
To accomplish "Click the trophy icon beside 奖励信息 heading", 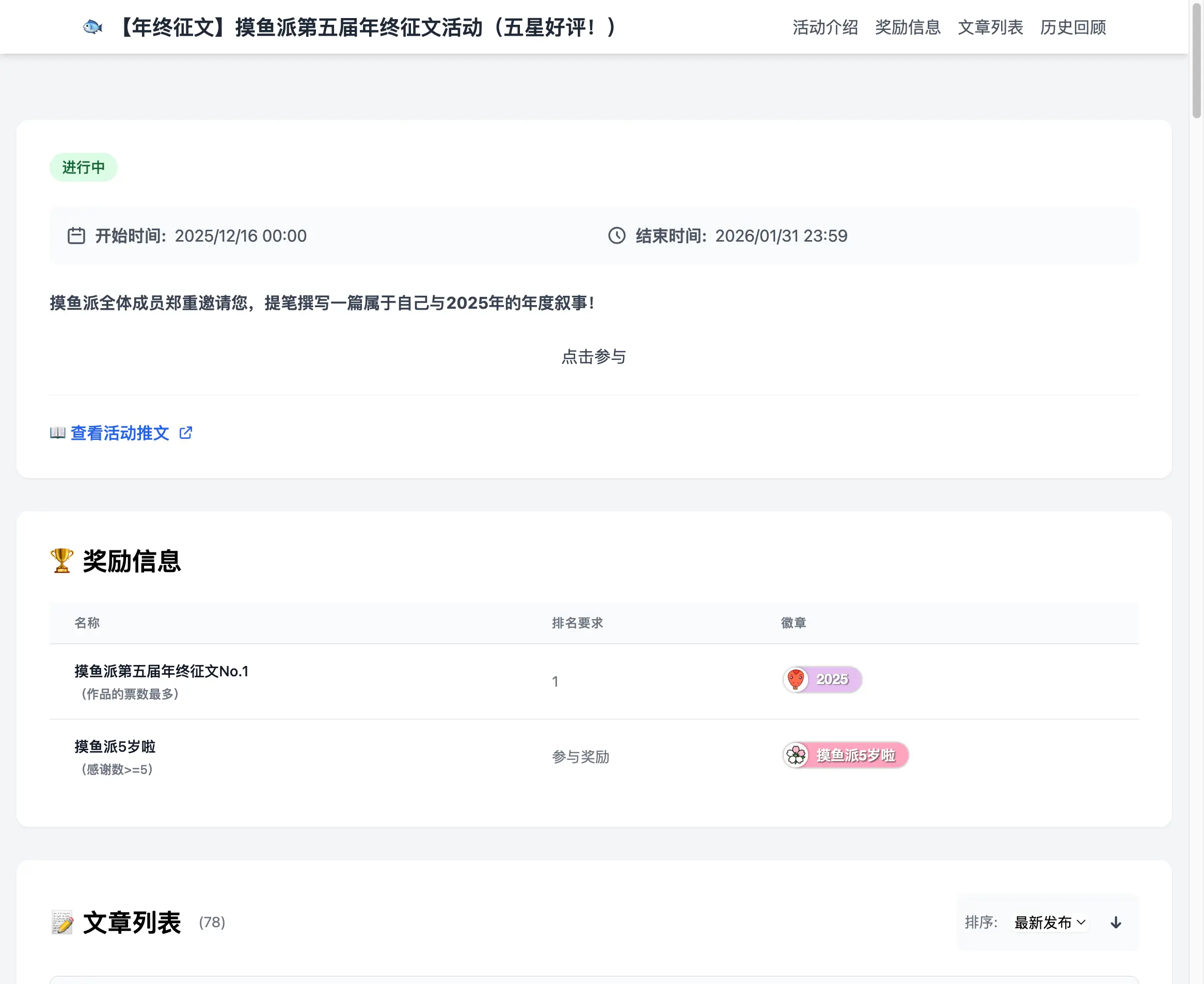I will tap(61, 561).
